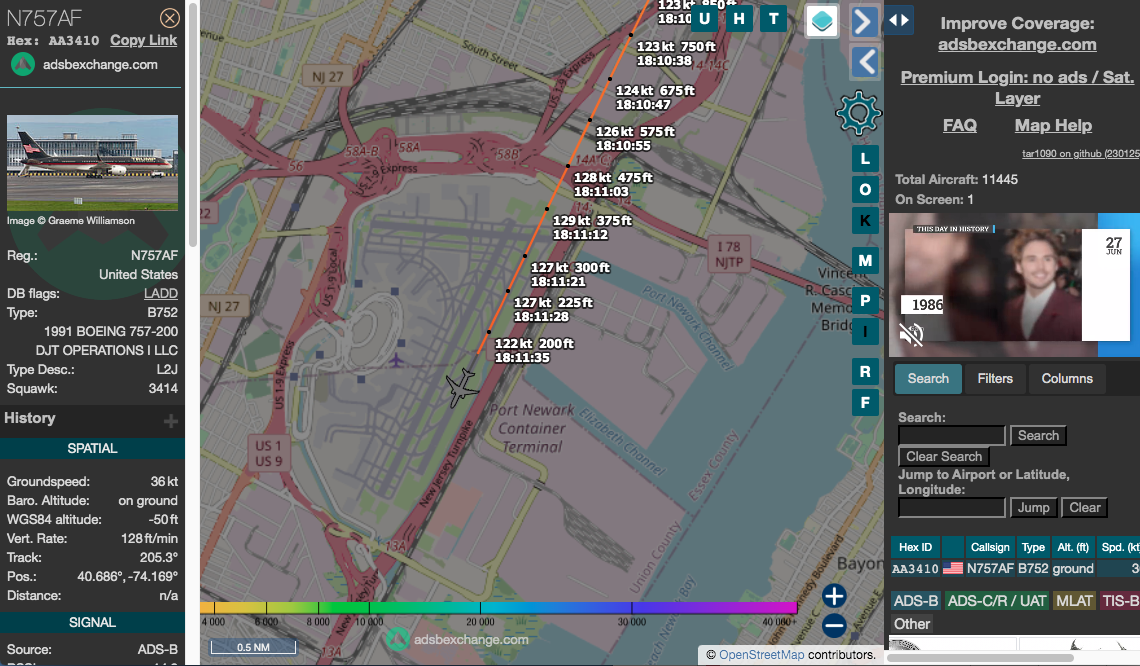
Task: Sort table by Alt. (ft) column
Action: [1072, 547]
